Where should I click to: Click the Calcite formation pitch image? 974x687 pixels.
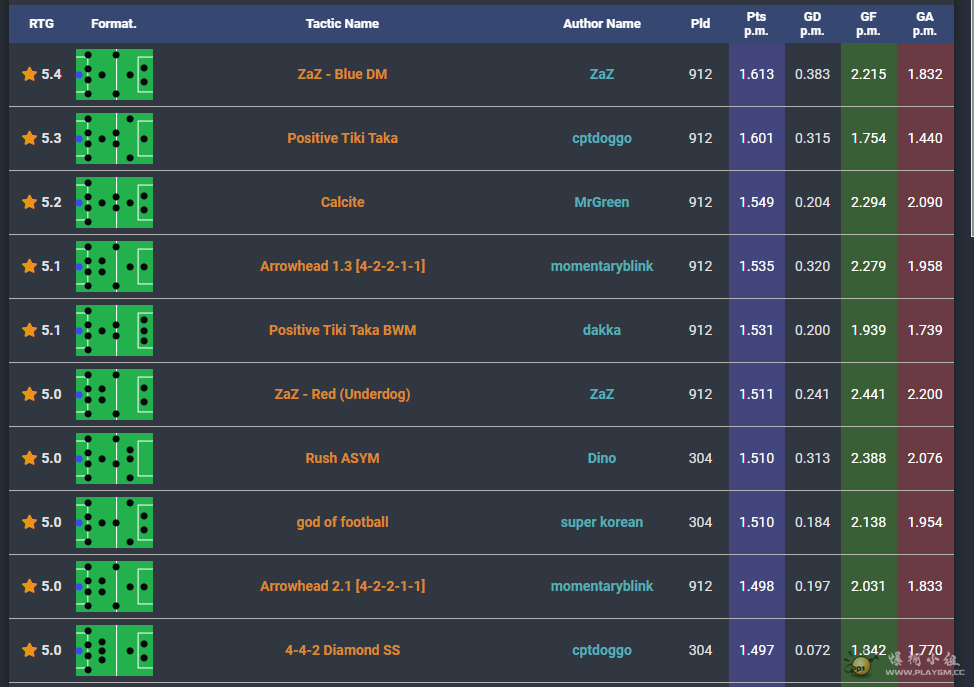pyautogui.click(x=114, y=202)
